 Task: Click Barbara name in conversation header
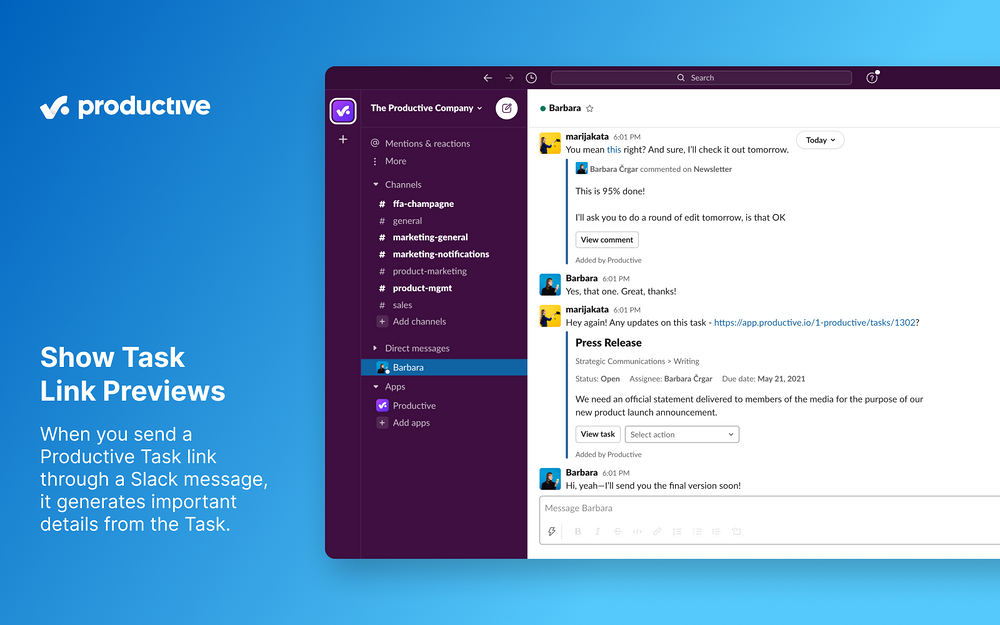565,108
